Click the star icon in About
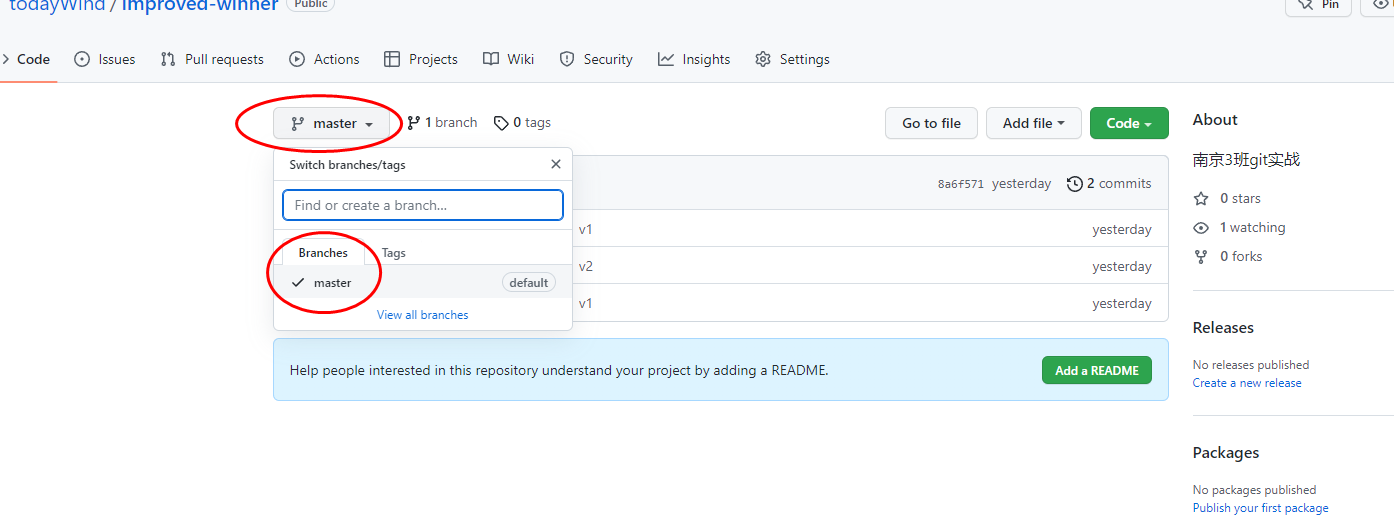The height and width of the screenshot is (532, 1394). coord(1201,199)
